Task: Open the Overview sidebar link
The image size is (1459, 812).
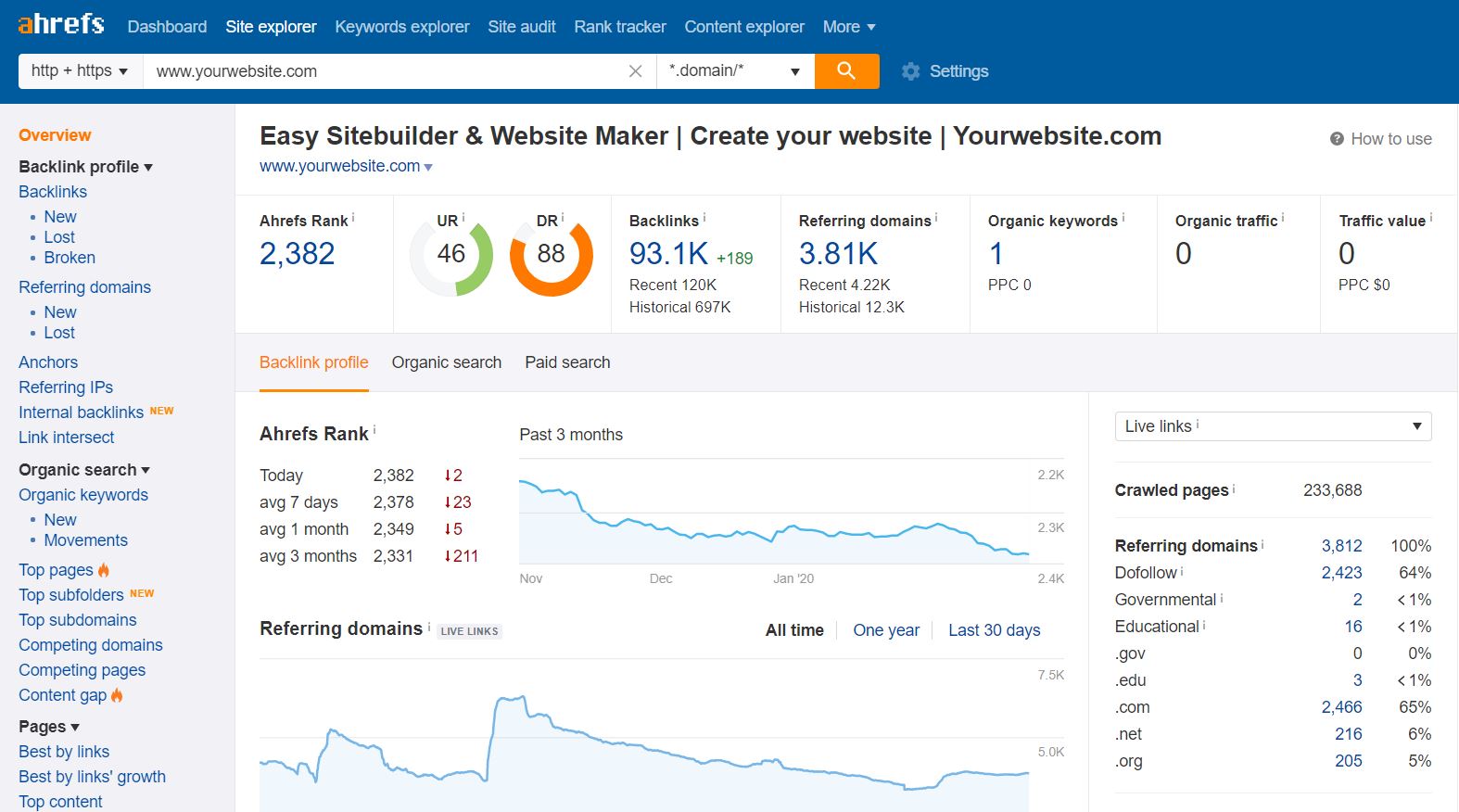Action: 55,135
